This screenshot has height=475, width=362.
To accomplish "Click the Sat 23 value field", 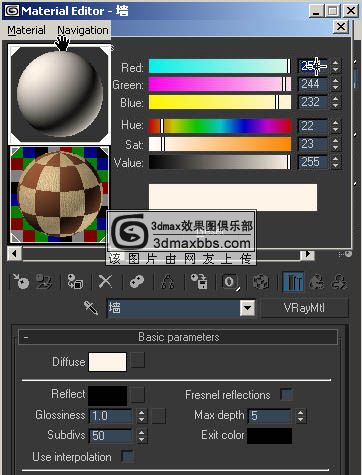I will tap(312, 144).
